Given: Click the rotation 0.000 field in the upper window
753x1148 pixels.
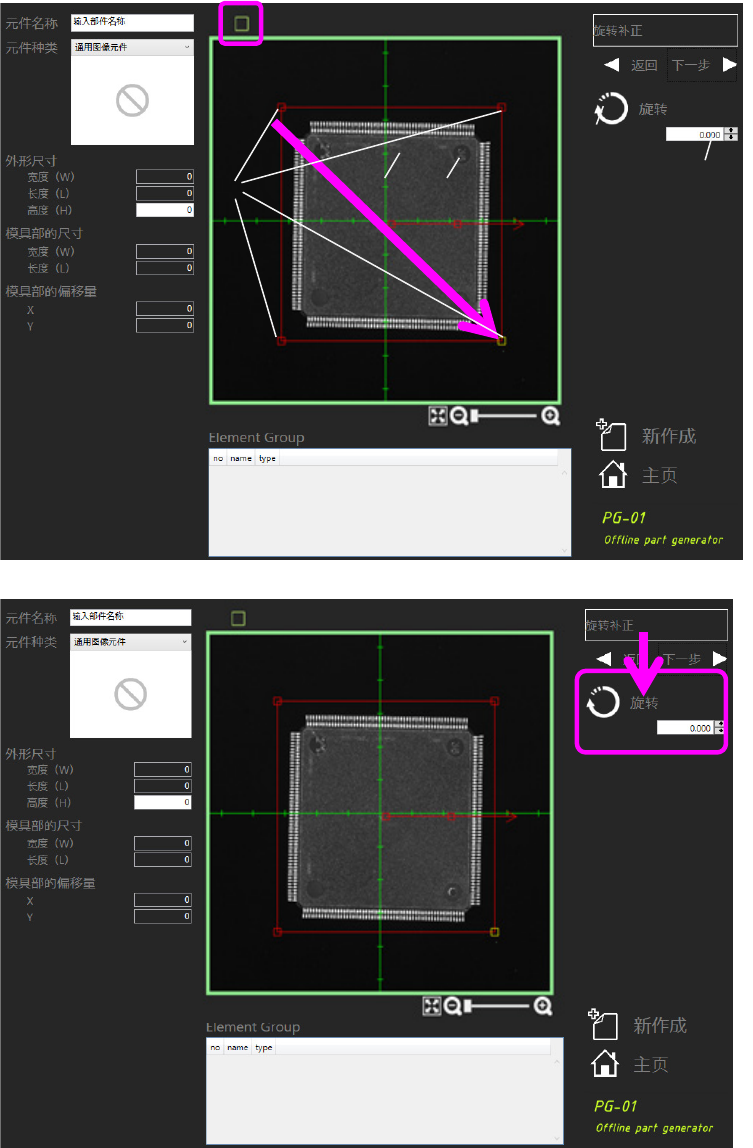Looking at the screenshot, I should coord(695,134).
